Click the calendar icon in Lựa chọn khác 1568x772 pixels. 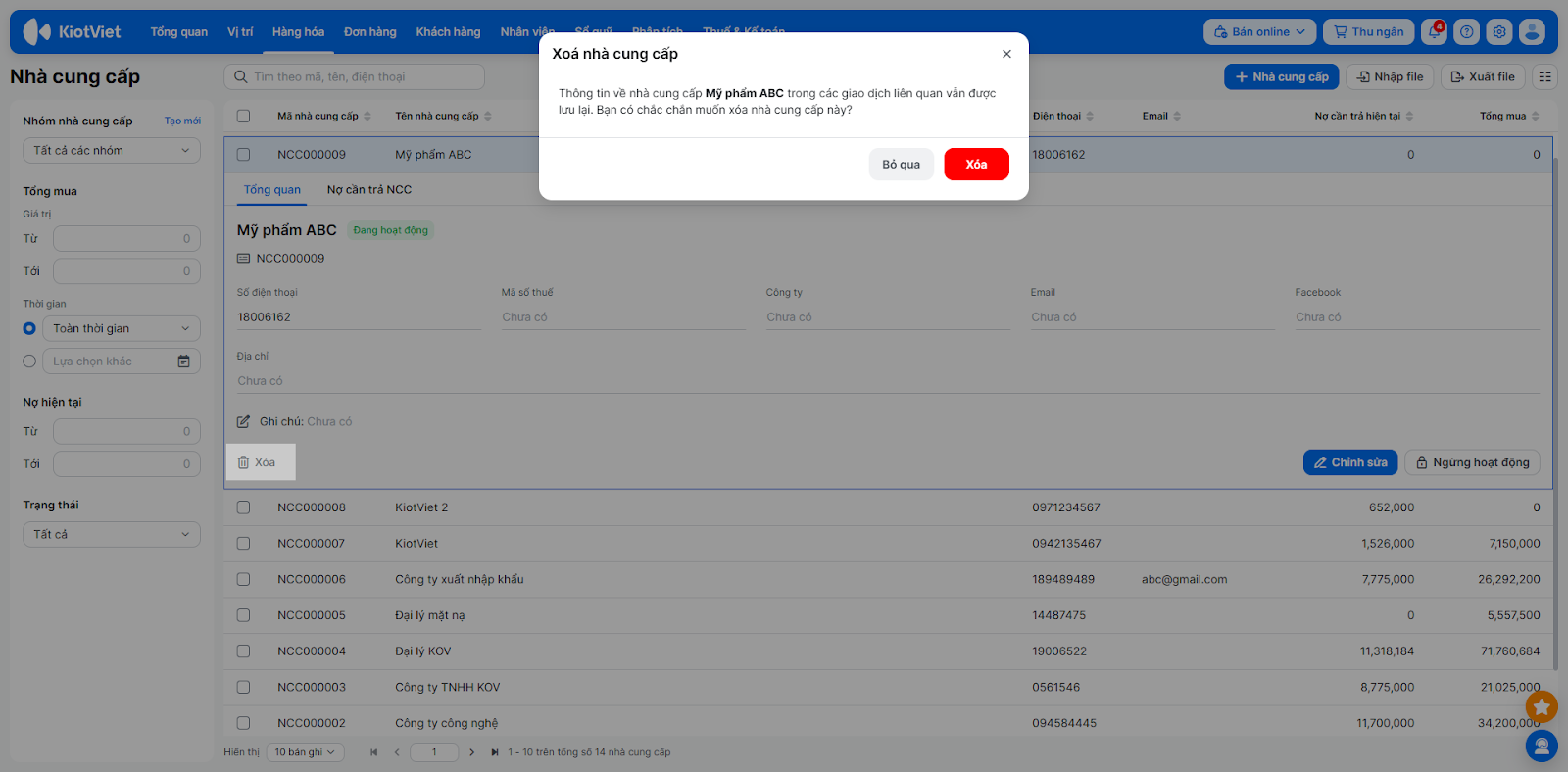tap(183, 362)
